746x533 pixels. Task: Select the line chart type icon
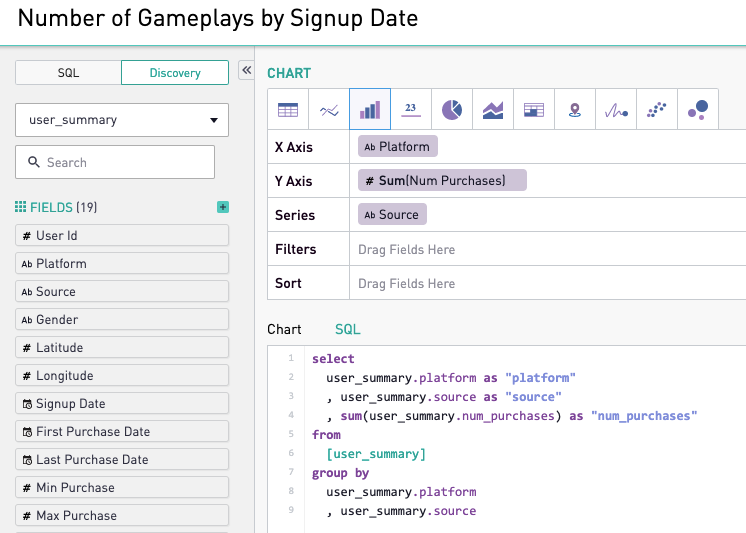pos(329,110)
